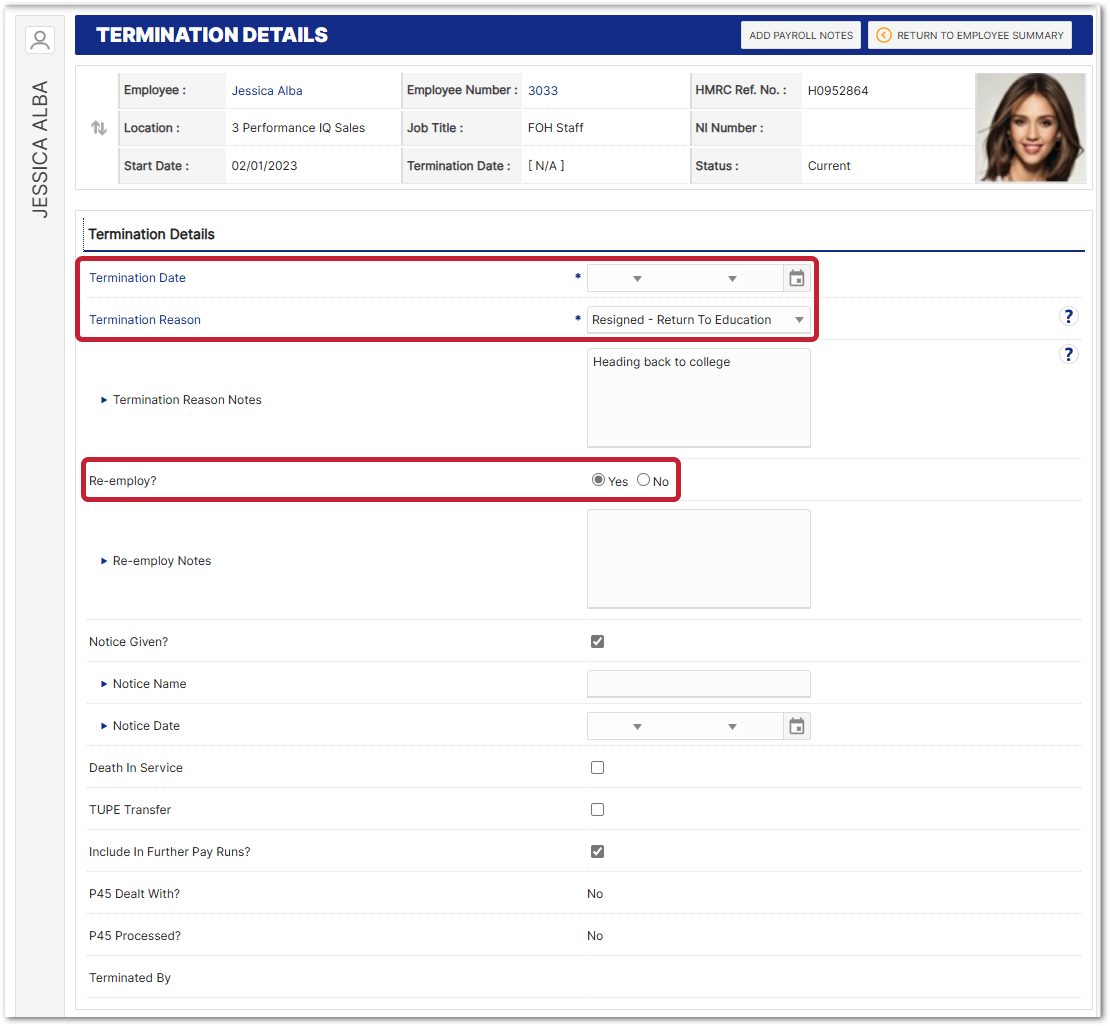Open the Notice Date calendar picker
The width and height of the screenshot is (1110, 1026).
(x=797, y=727)
